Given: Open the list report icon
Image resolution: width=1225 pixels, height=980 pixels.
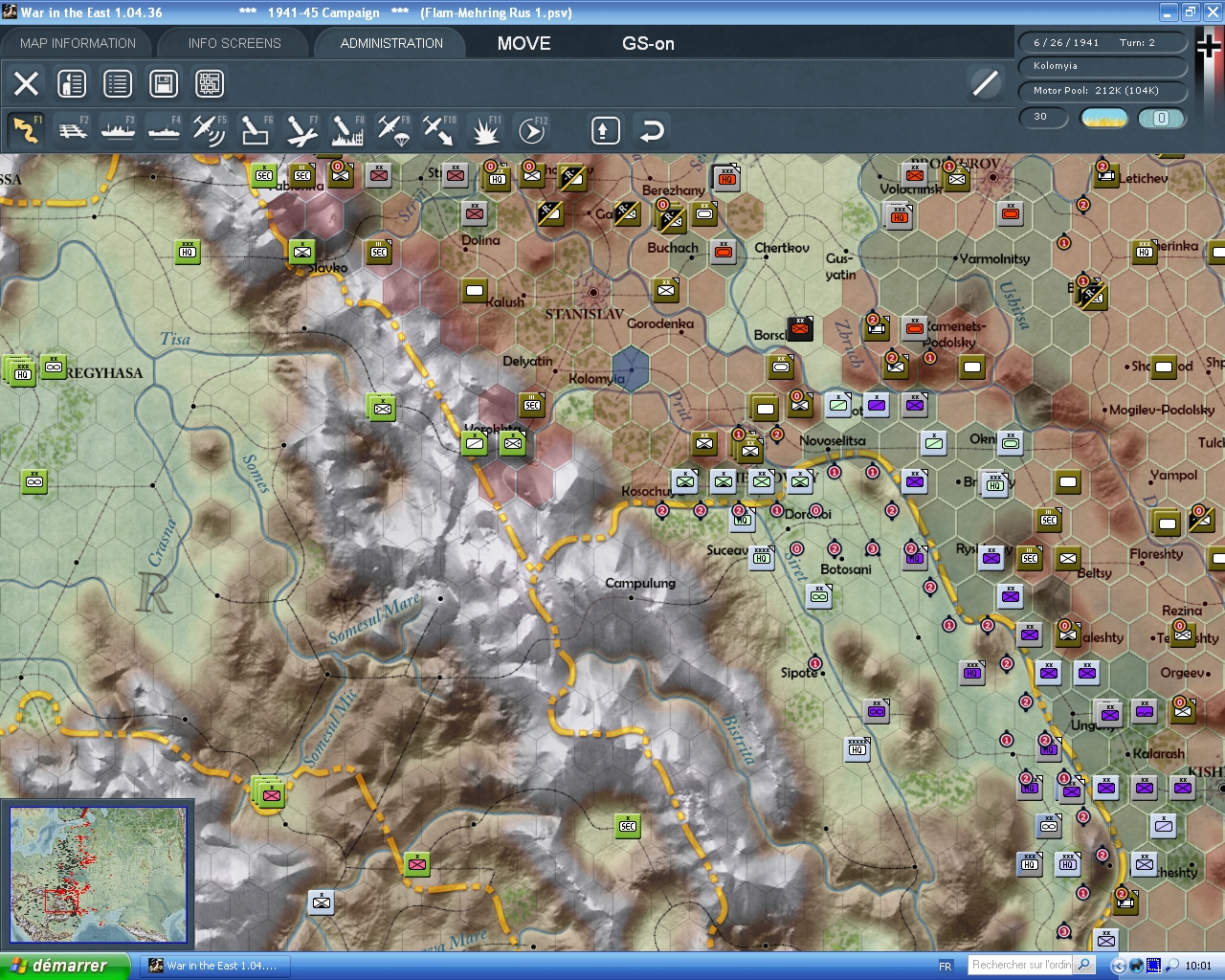Looking at the screenshot, I should (x=118, y=83).
